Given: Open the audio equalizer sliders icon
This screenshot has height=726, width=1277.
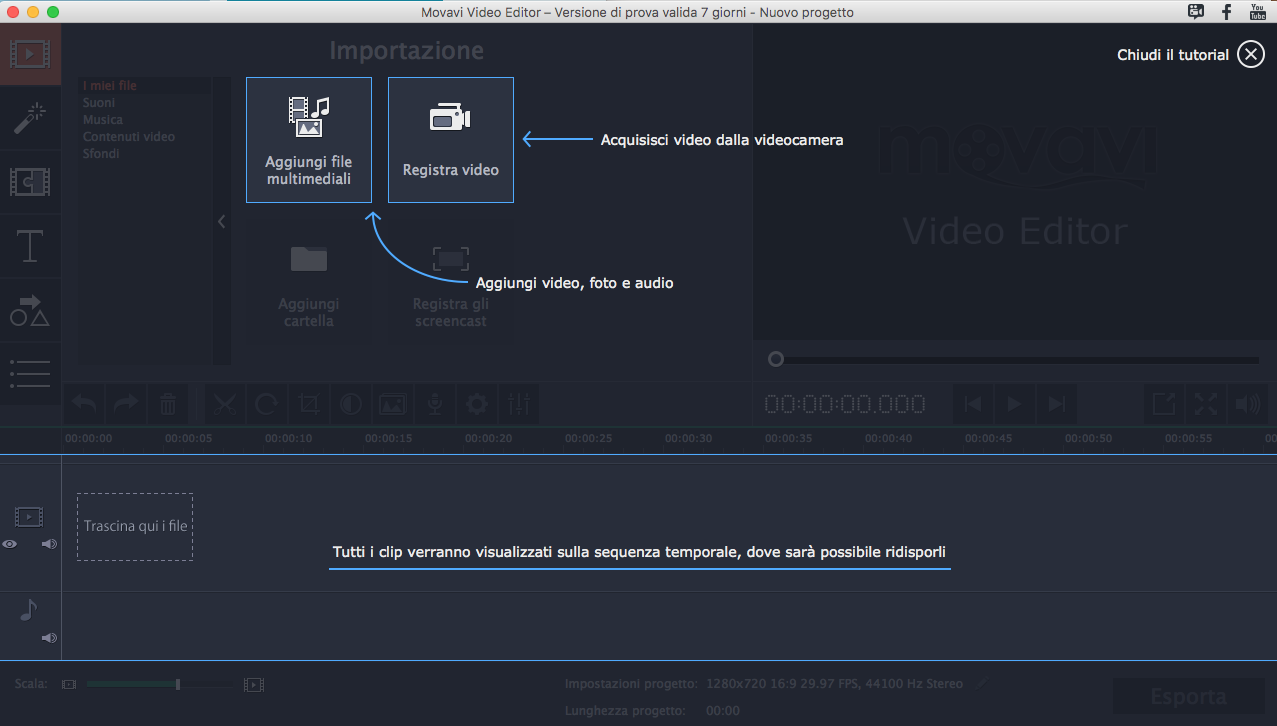Looking at the screenshot, I should [519, 404].
